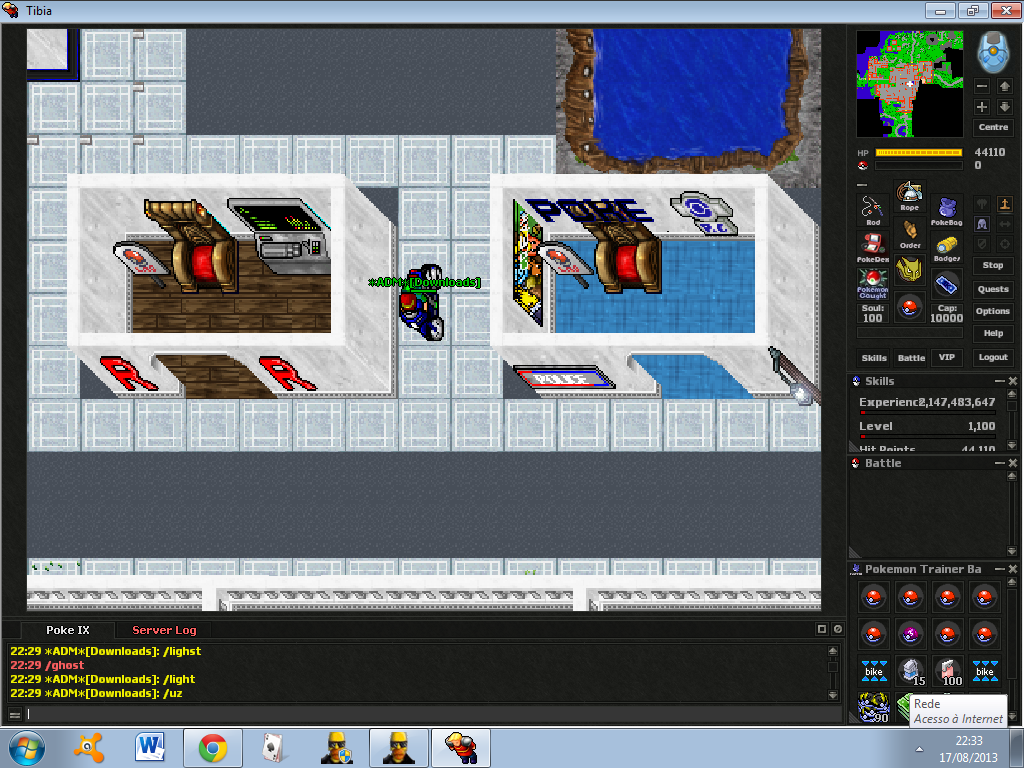
Task: Open the Help button
Action: (993, 333)
